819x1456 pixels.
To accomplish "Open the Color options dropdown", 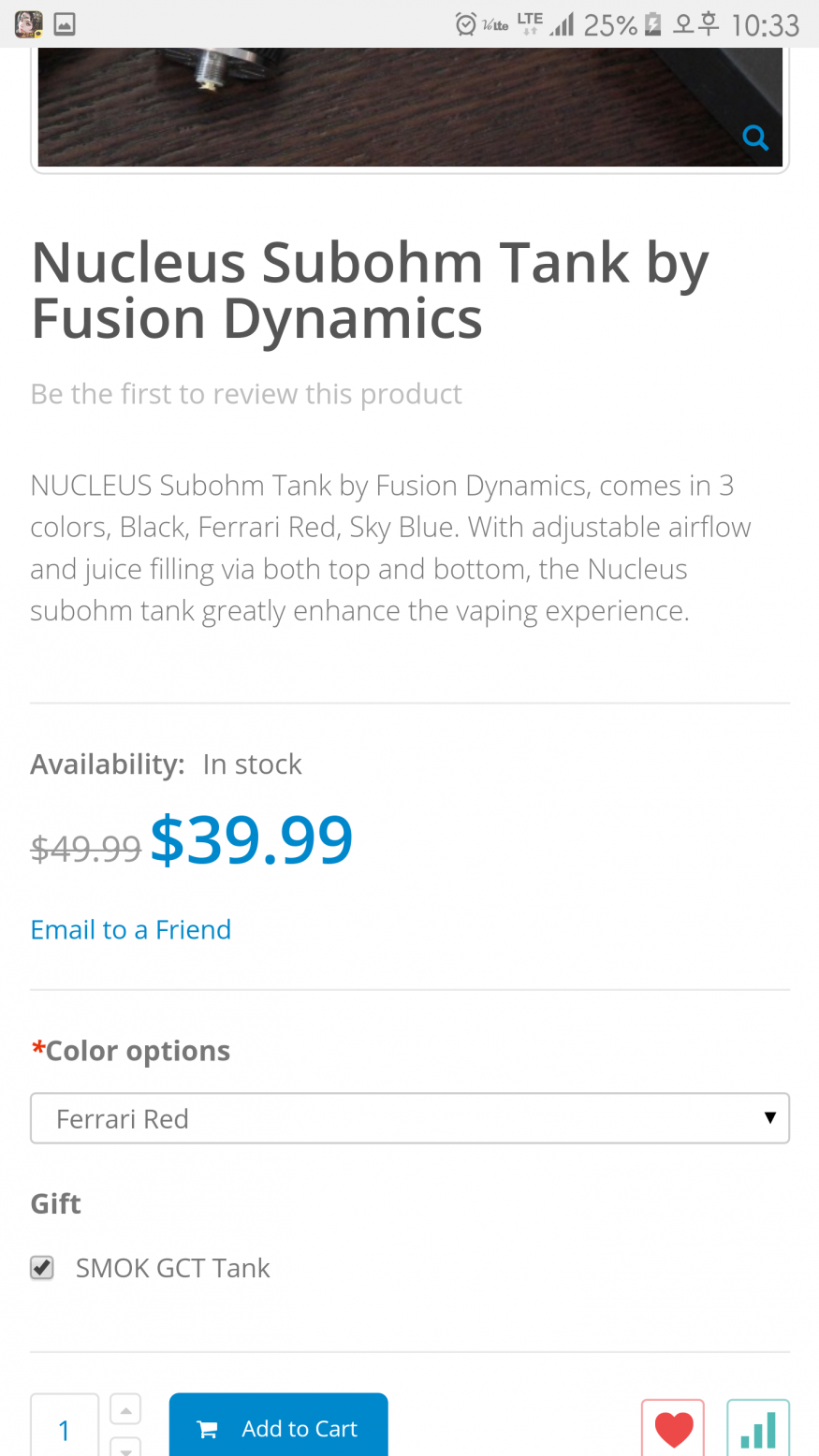I will 409,1118.
